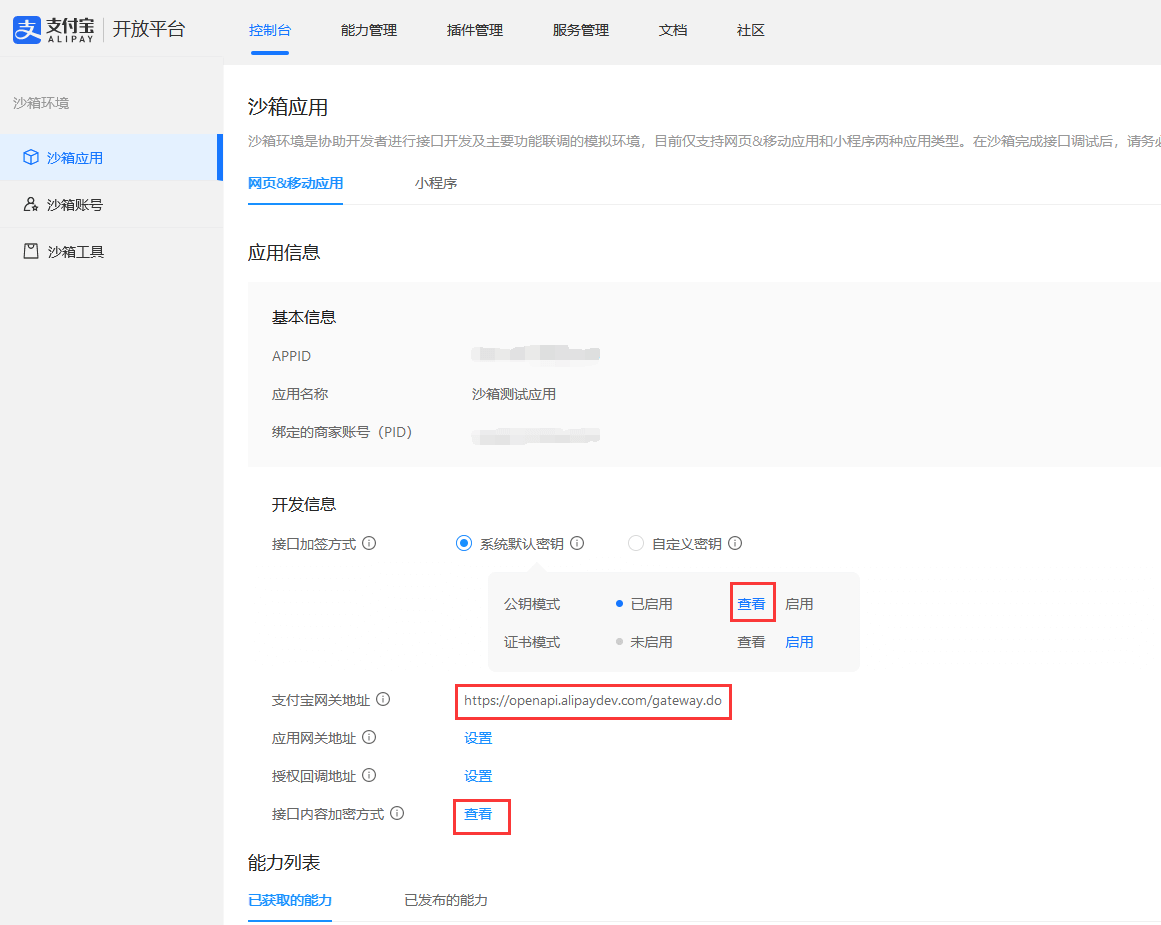Click info icon next to 授权回调地址
This screenshot has height=925, width=1161.
(x=369, y=775)
